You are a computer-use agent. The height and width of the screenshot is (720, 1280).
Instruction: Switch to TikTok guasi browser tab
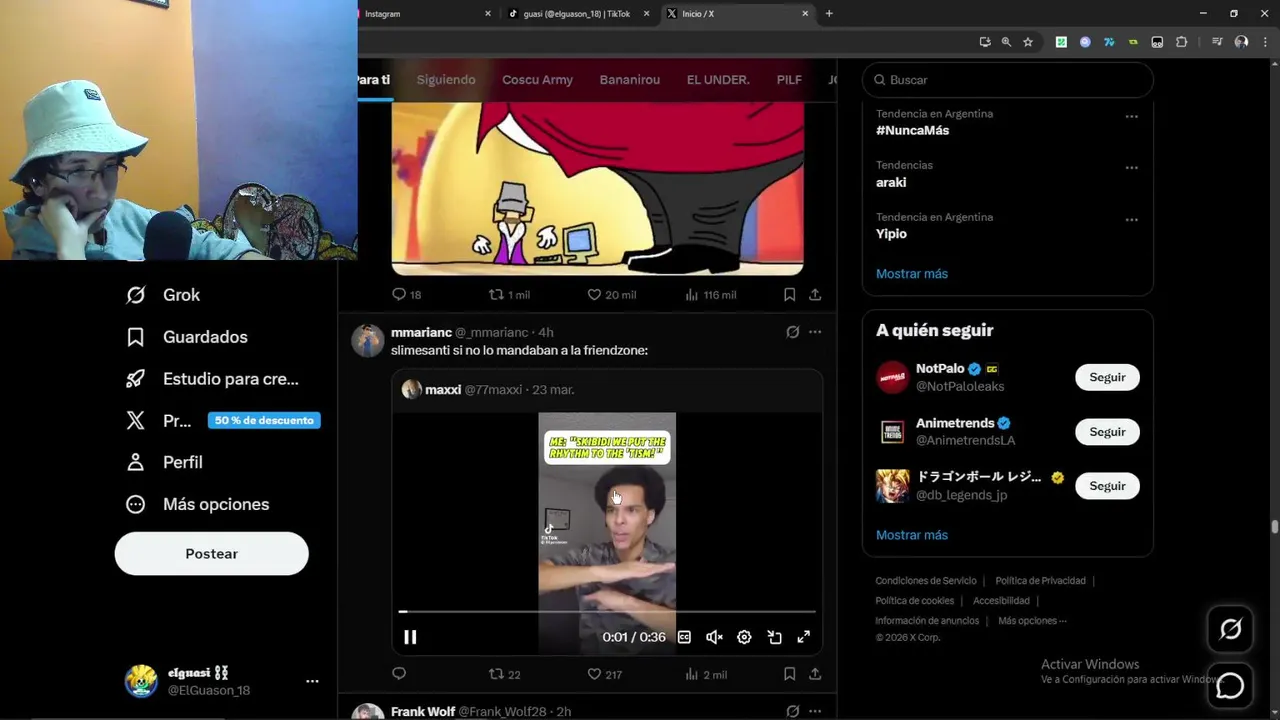click(577, 14)
